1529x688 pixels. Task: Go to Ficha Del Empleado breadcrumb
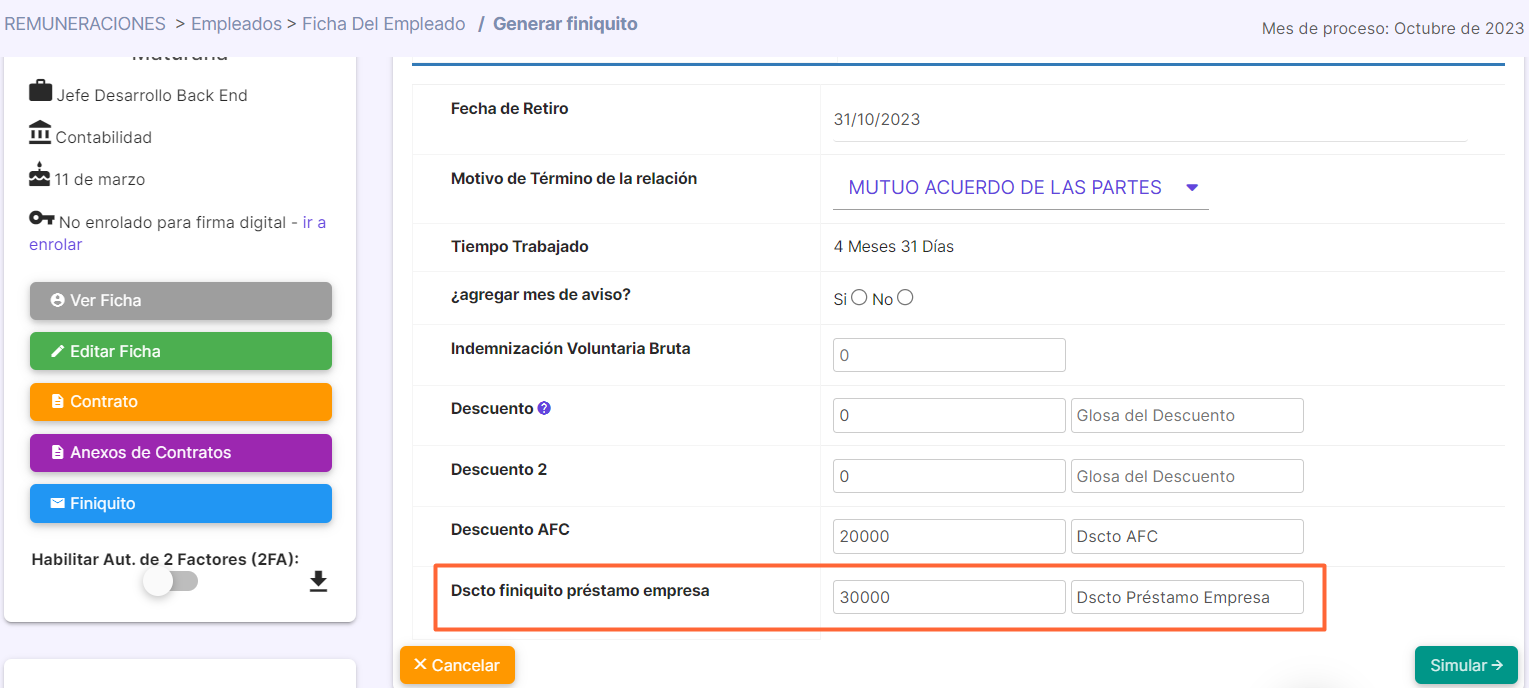point(384,24)
